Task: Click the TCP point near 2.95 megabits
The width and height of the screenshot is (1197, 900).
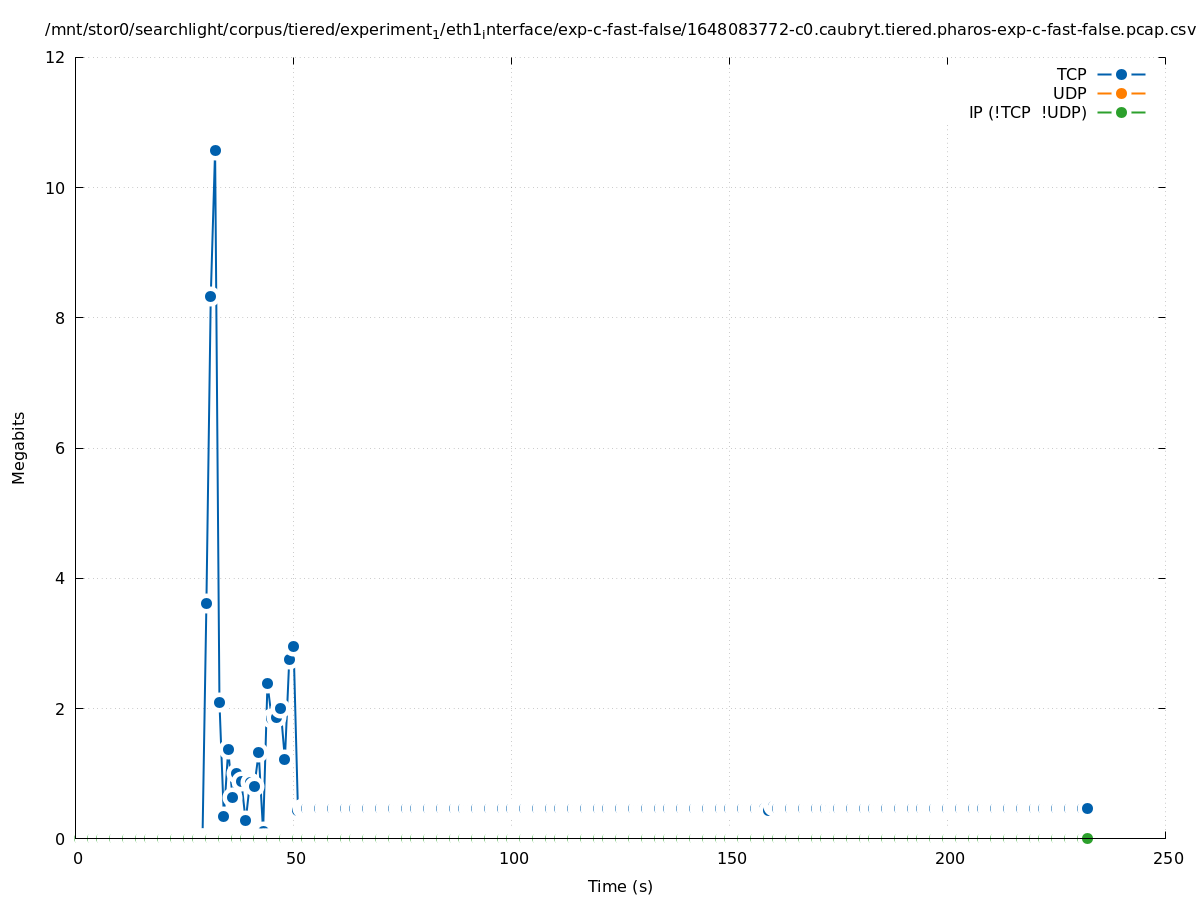Action: [x=293, y=646]
